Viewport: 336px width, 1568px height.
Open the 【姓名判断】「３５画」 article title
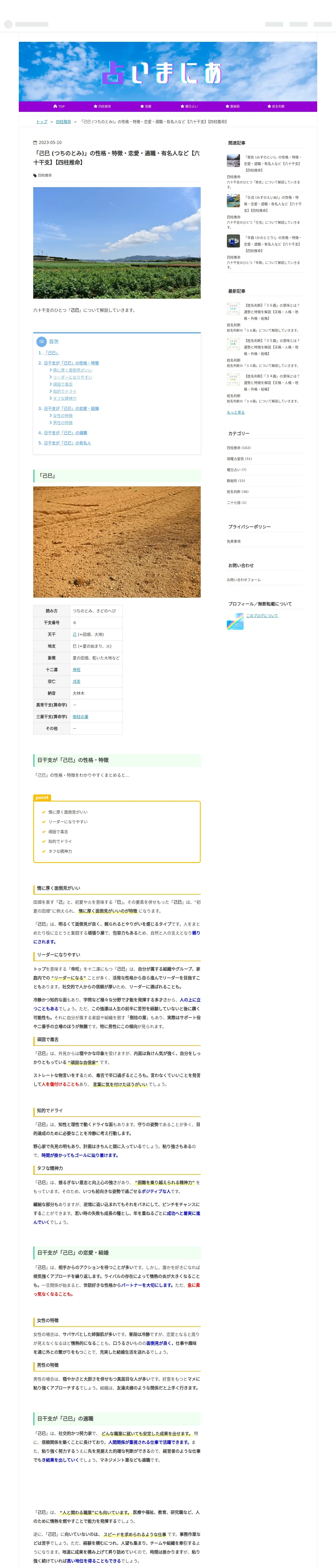pyautogui.click(x=272, y=347)
